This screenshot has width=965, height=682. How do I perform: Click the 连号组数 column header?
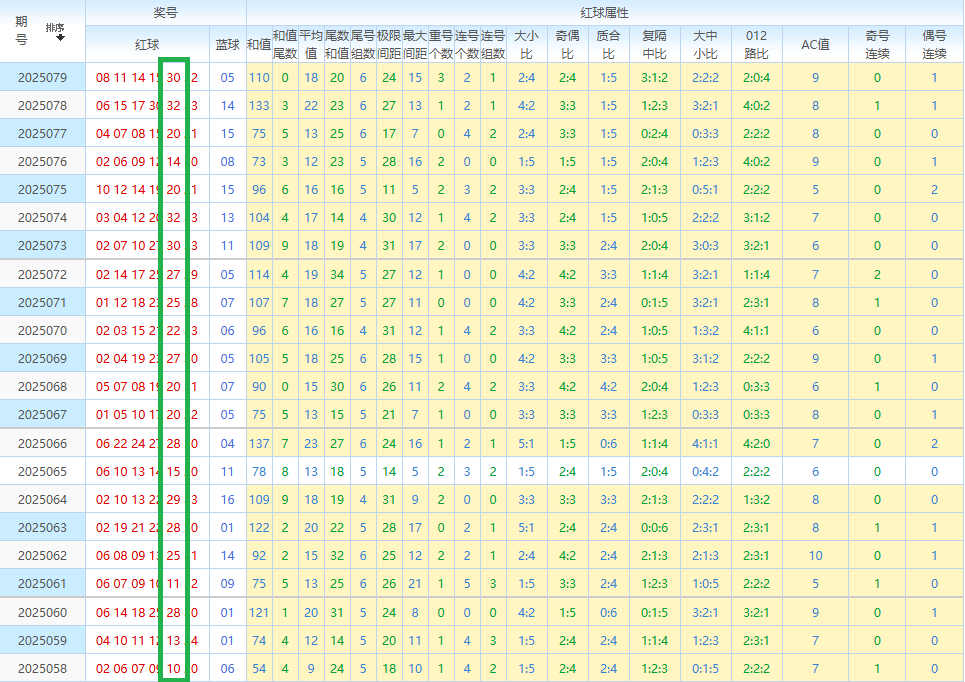tap(493, 44)
